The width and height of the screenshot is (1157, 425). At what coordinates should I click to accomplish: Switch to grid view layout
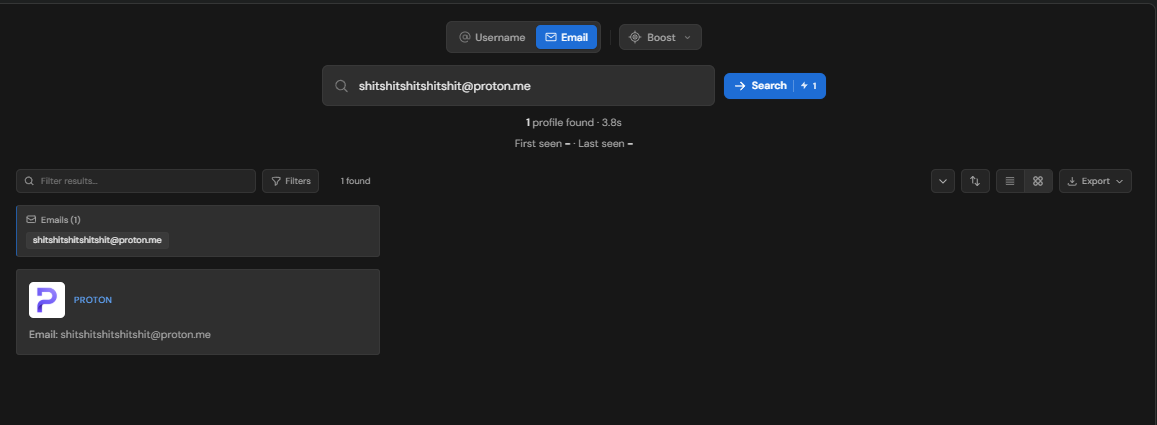(x=1038, y=181)
